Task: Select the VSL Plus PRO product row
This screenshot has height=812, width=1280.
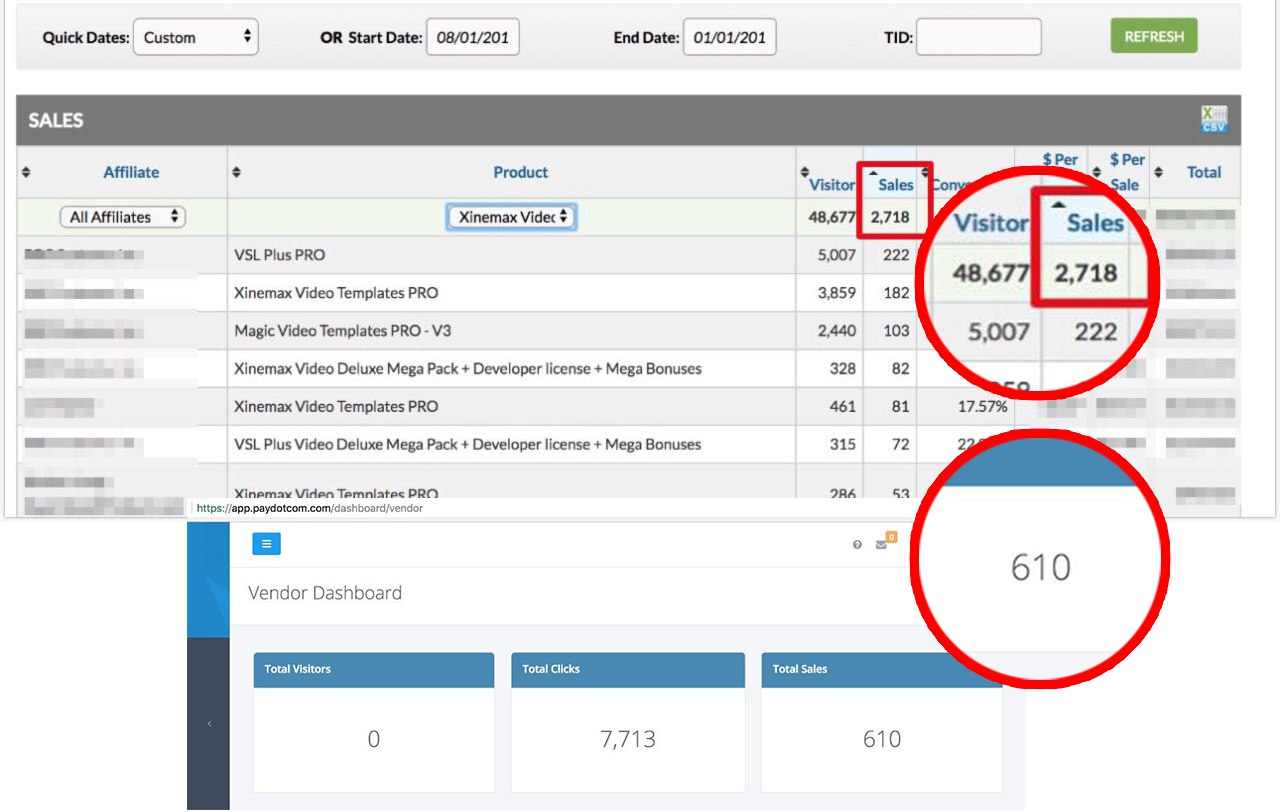Action: coord(279,255)
